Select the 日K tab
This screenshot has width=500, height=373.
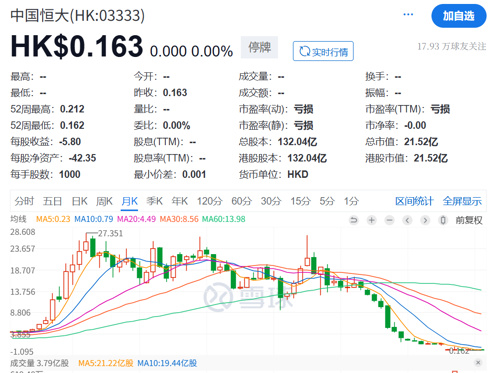click(x=79, y=201)
